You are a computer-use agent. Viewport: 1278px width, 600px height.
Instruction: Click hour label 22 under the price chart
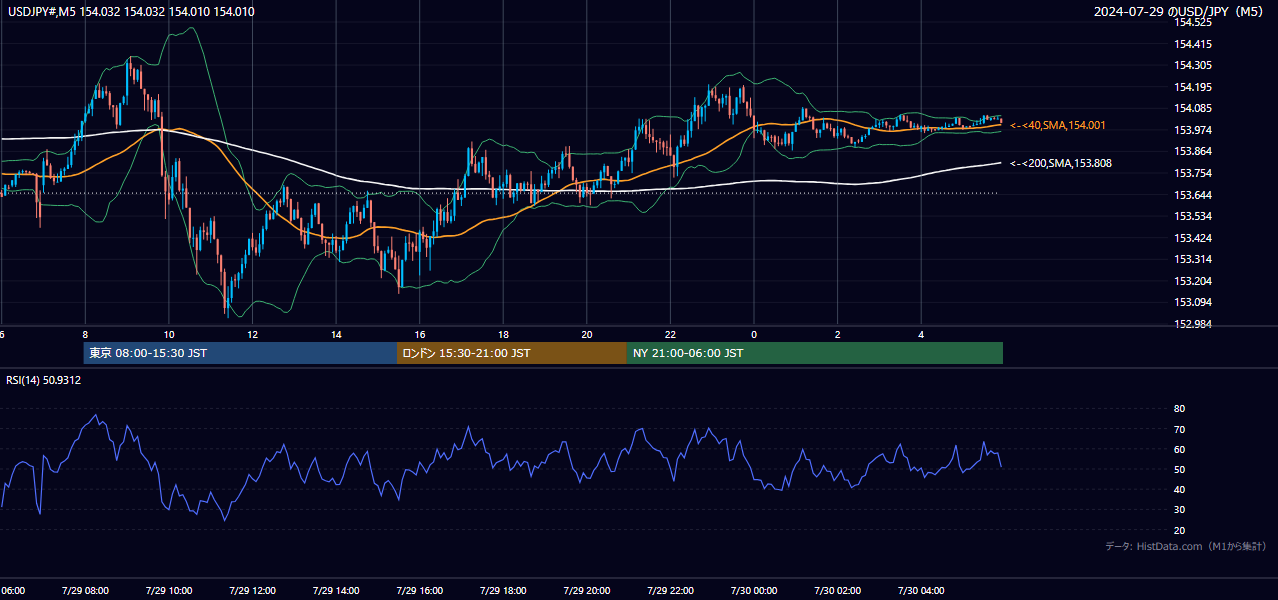670,335
